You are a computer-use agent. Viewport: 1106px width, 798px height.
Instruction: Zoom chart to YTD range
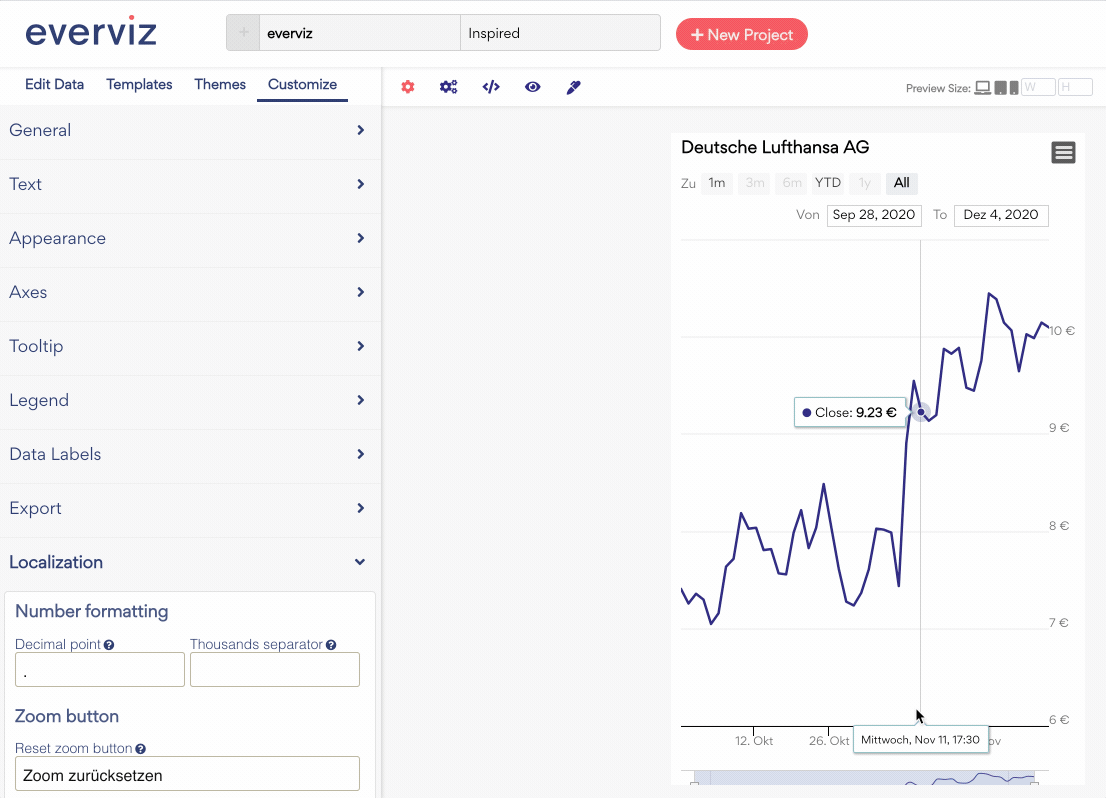pyautogui.click(x=827, y=183)
